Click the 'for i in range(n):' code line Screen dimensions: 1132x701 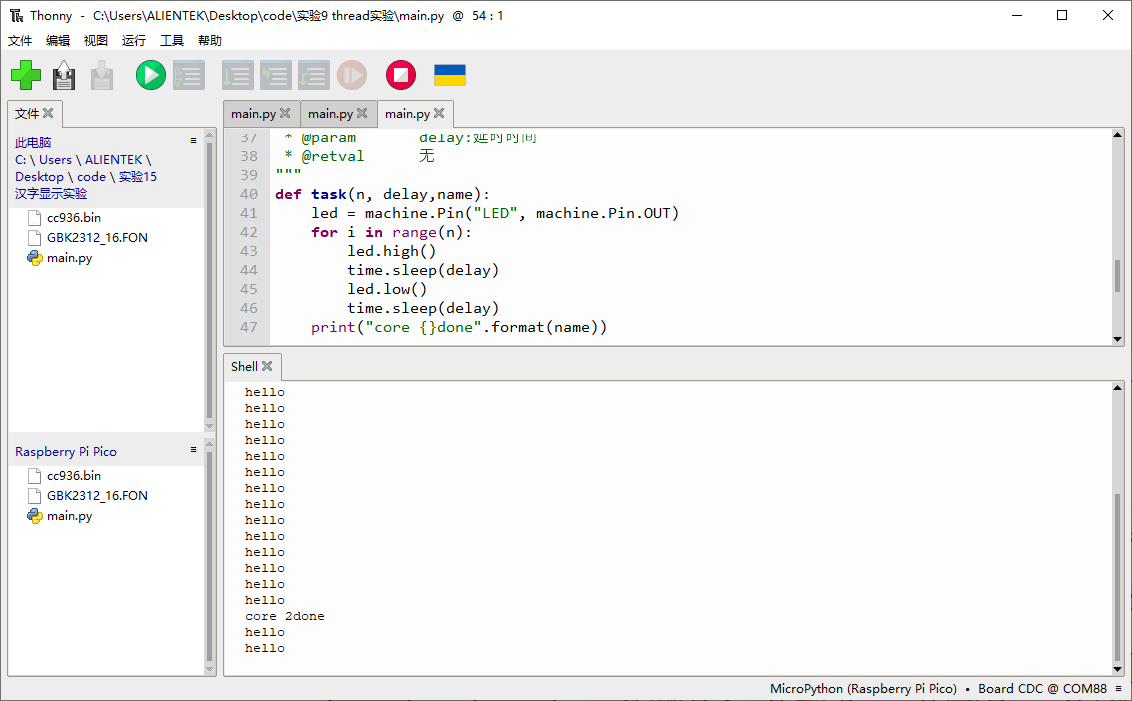[391, 232]
